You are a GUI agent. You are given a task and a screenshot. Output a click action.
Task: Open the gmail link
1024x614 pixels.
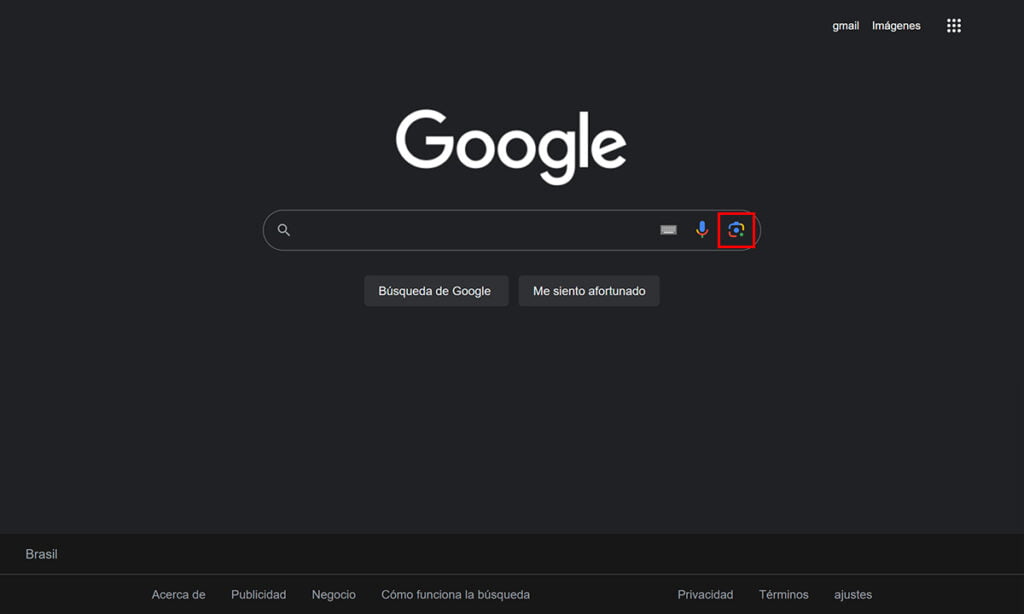(845, 26)
